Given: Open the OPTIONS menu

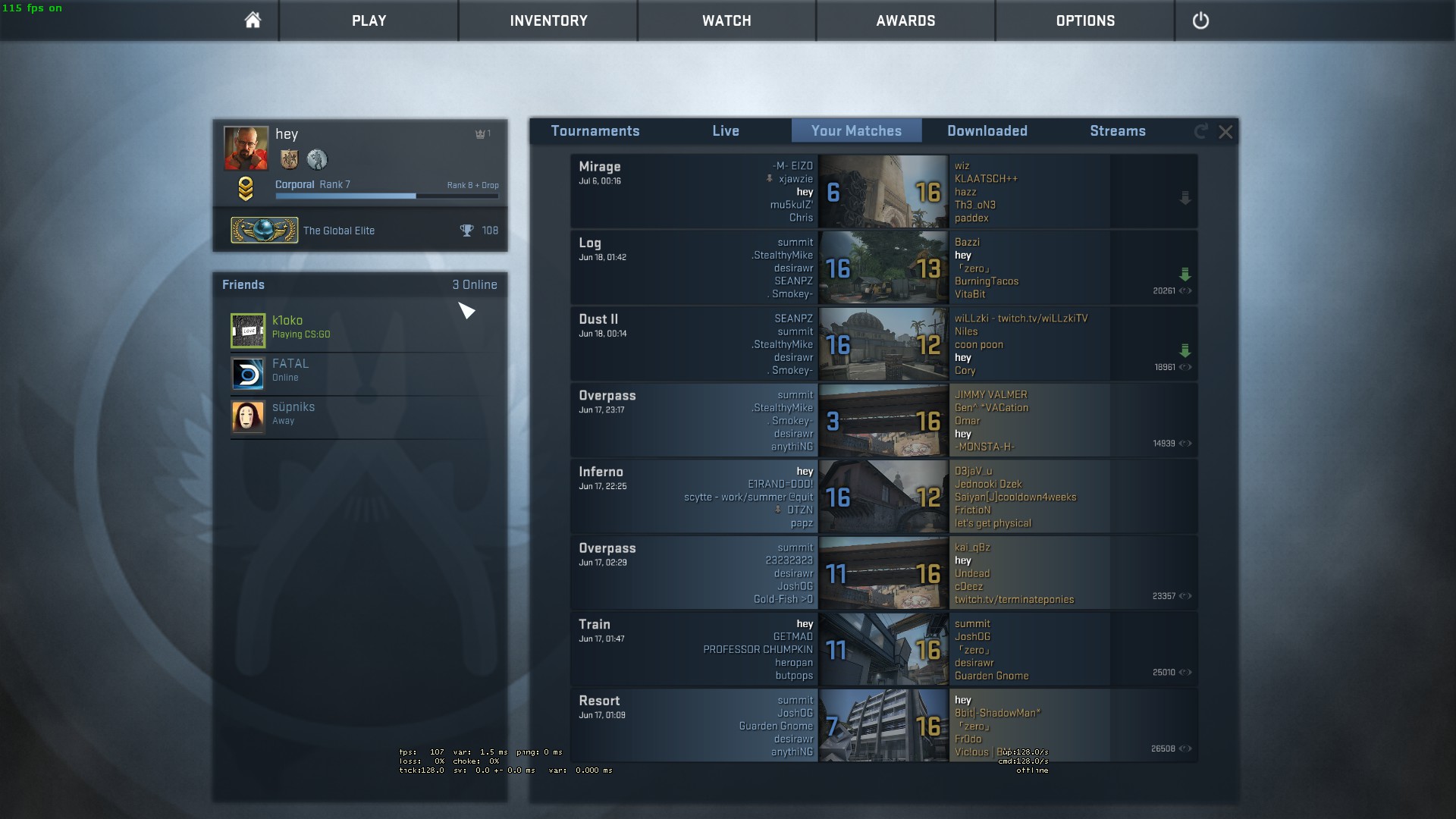Looking at the screenshot, I should coord(1085,20).
